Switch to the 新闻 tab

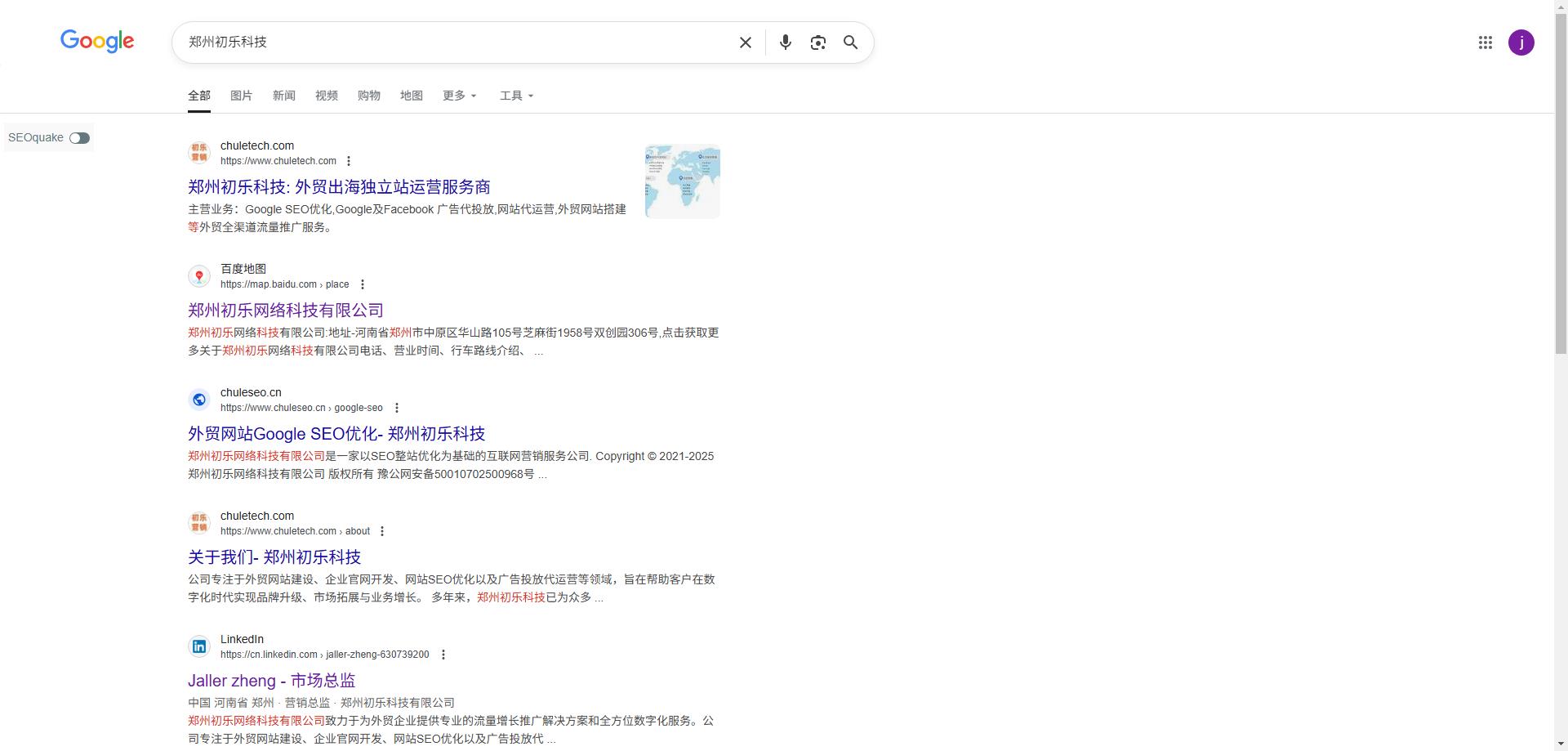(x=284, y=96)
